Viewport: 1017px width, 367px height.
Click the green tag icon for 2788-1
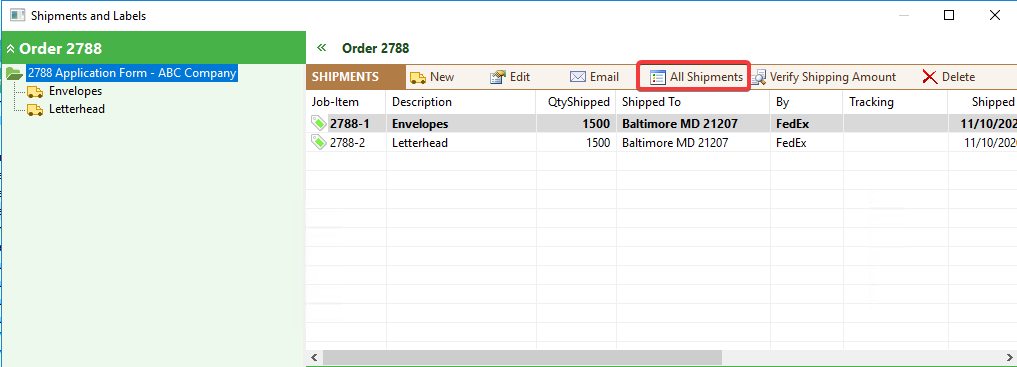tap(319, 124)
